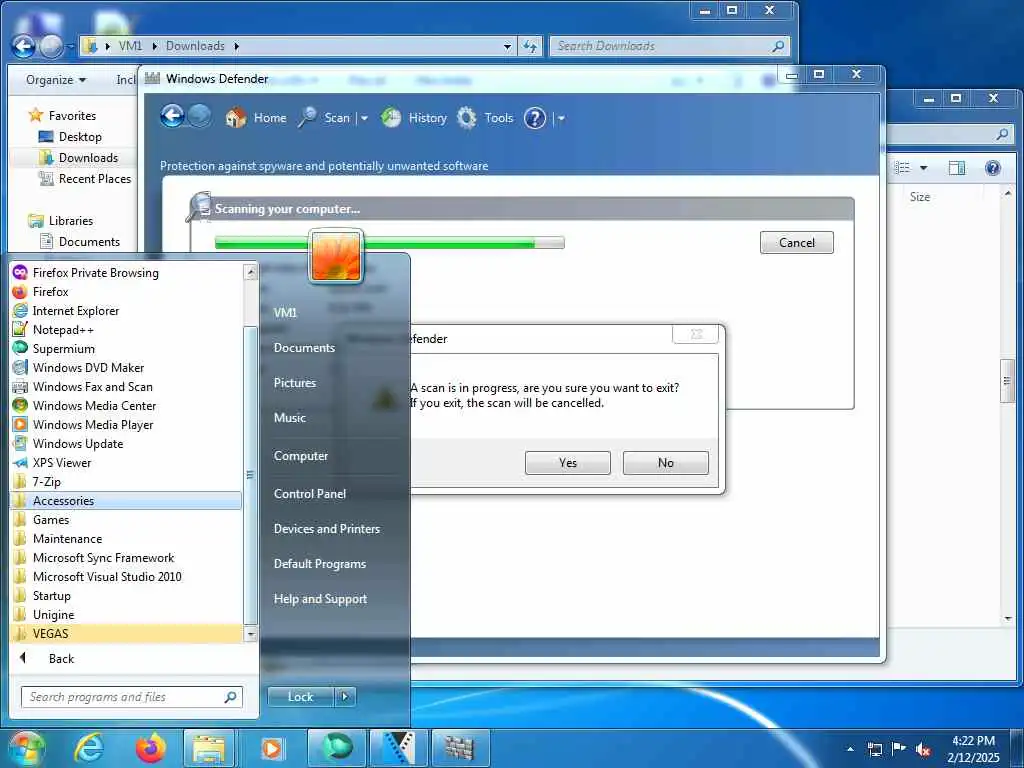Viewport: 1024px width, 768px height.
Task: Click Yes to exit the scan
Action: tap(568, 462)
